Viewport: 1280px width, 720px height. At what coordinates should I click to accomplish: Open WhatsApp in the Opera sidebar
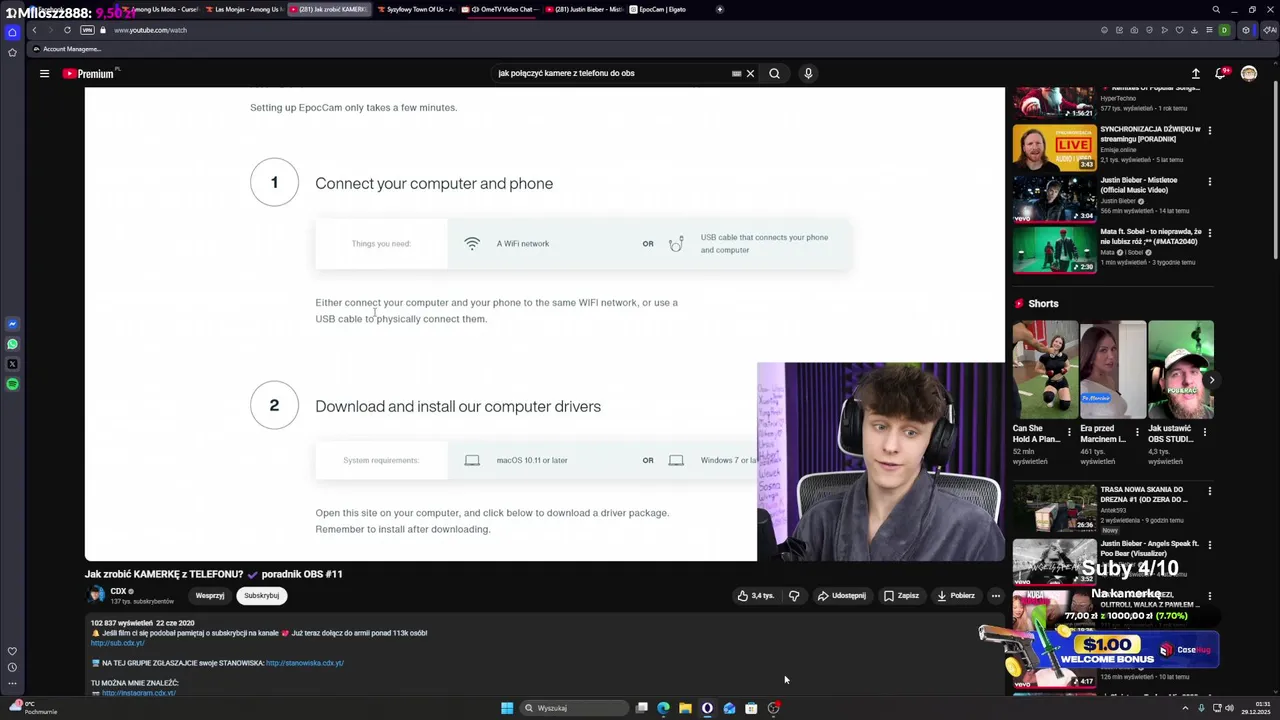(x=12, y=344)
